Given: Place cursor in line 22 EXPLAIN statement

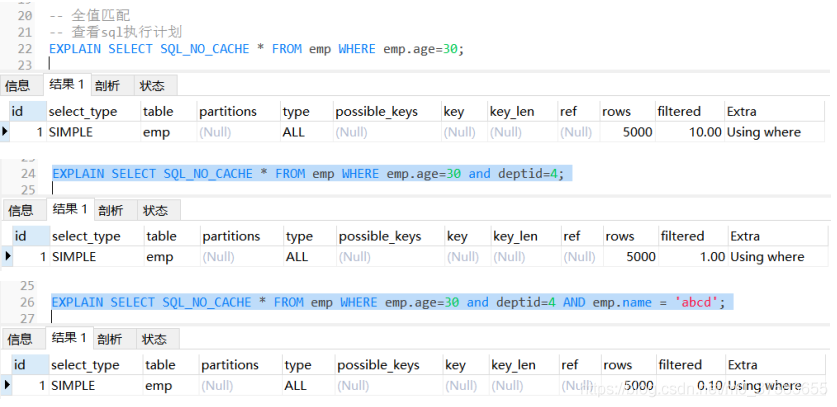Looking at the screenshot, I should (x=256, y=49).
